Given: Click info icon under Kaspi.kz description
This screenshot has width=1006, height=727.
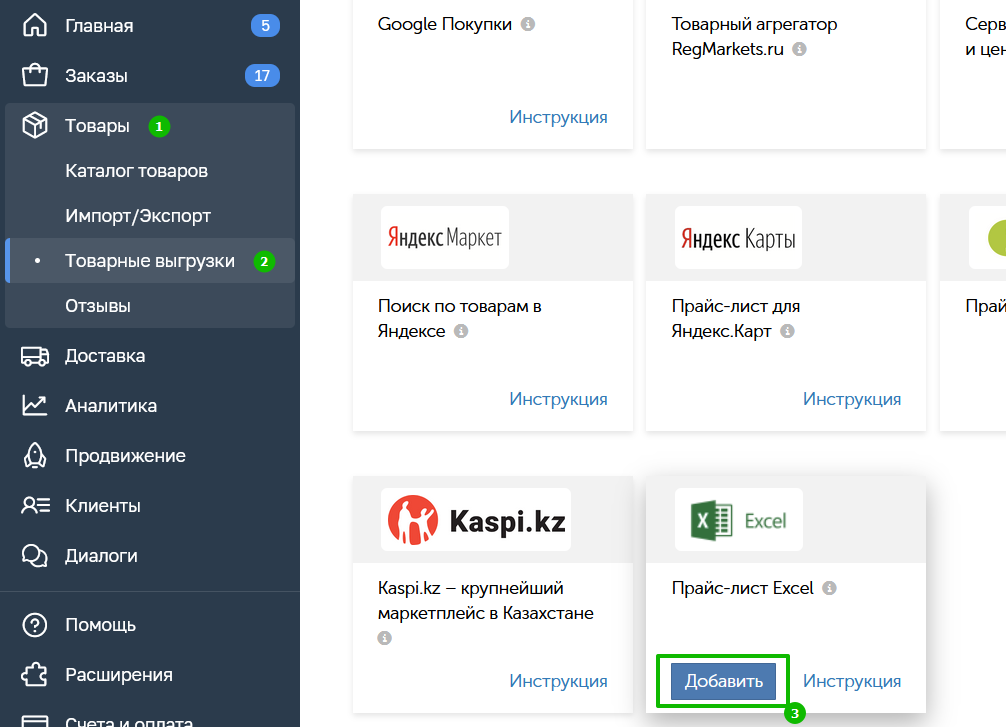Looking at the screenshot, I should click(384, 638).
